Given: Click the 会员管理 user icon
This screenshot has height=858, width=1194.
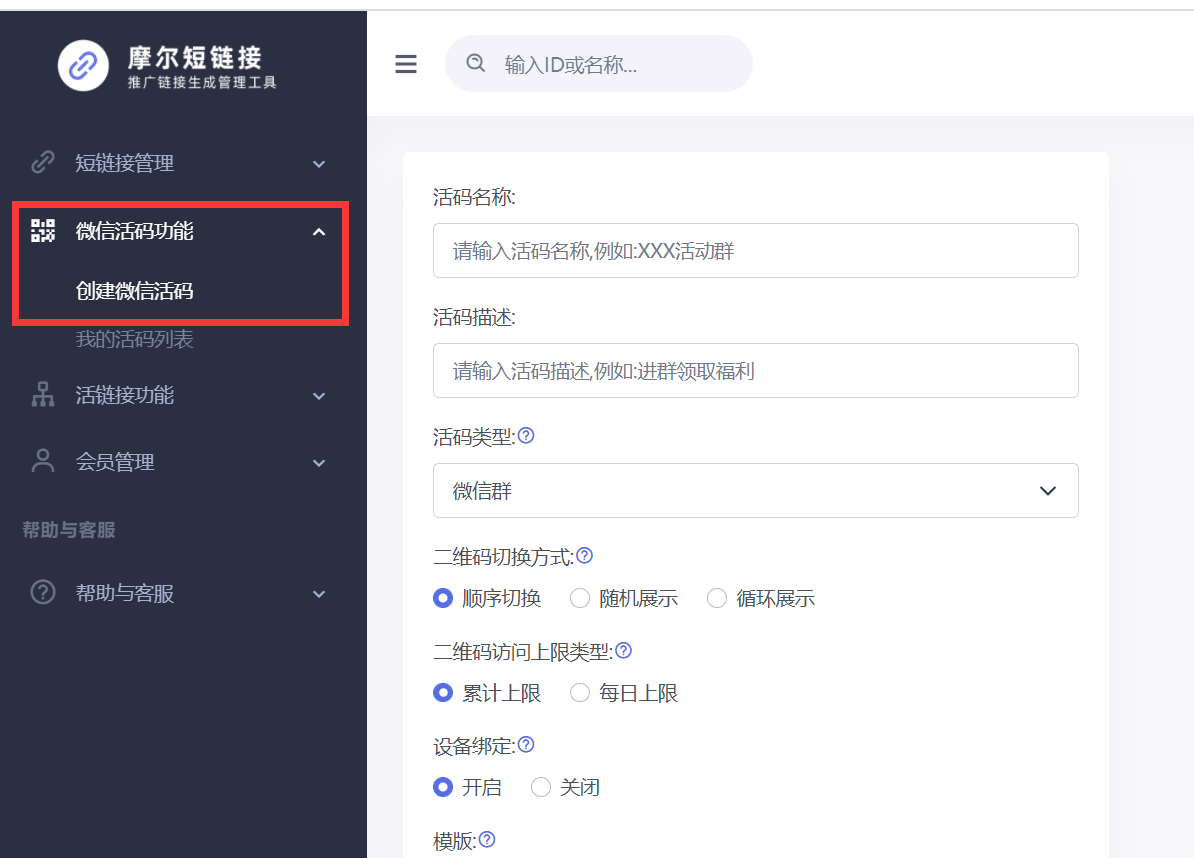Looking at the screenshot, I should (43, 461).
